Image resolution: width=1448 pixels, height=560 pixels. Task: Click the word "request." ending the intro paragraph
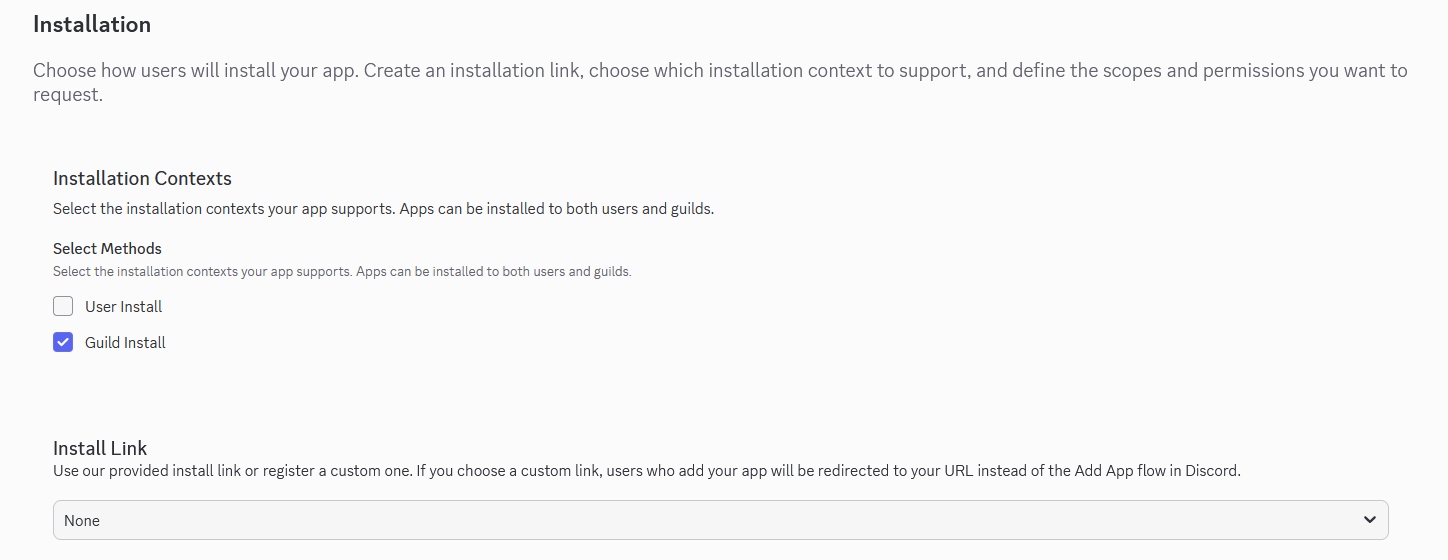point(68,96)
